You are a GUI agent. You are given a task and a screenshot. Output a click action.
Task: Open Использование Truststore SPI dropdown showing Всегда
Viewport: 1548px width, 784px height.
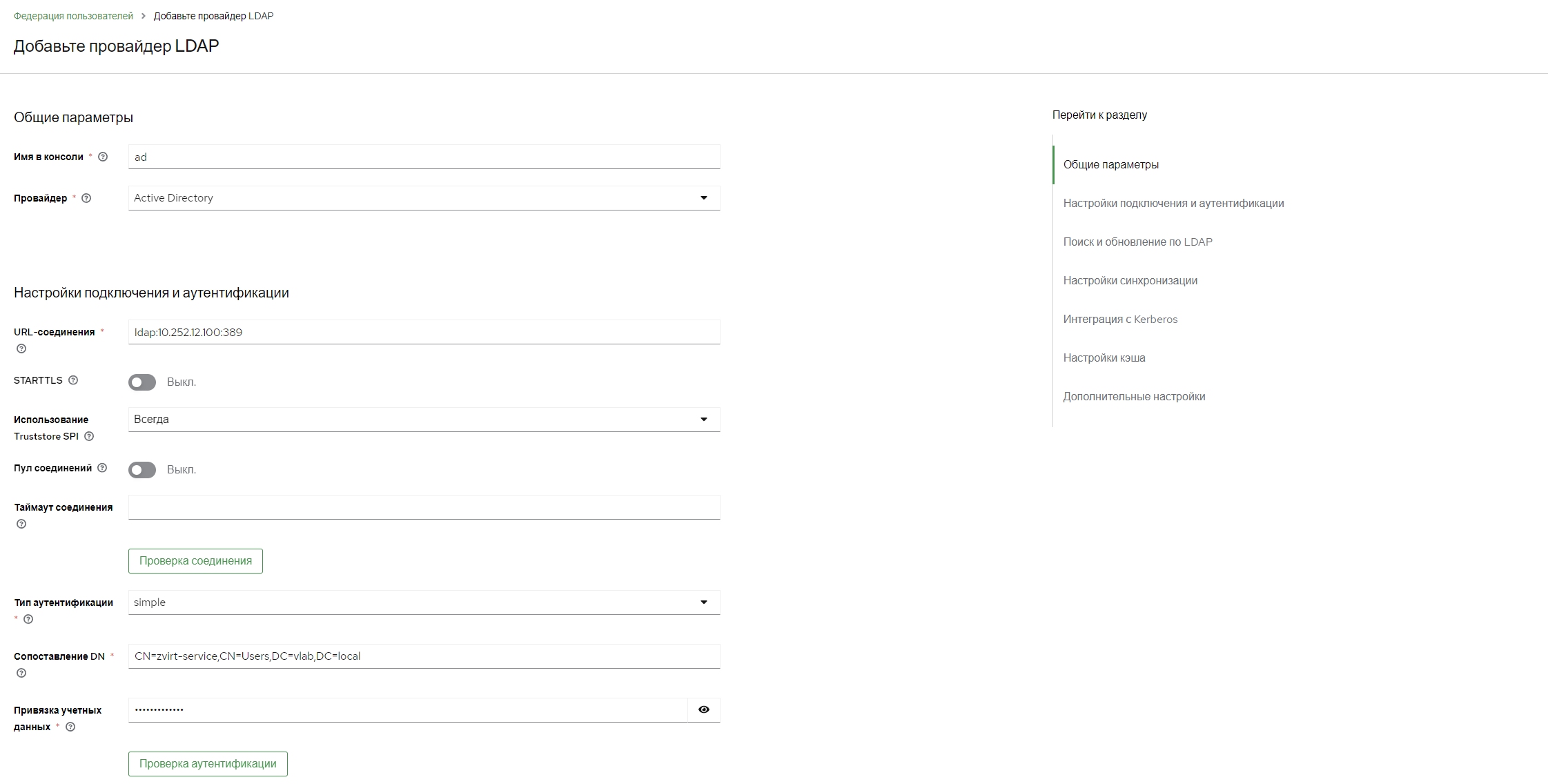click(424, 420)
